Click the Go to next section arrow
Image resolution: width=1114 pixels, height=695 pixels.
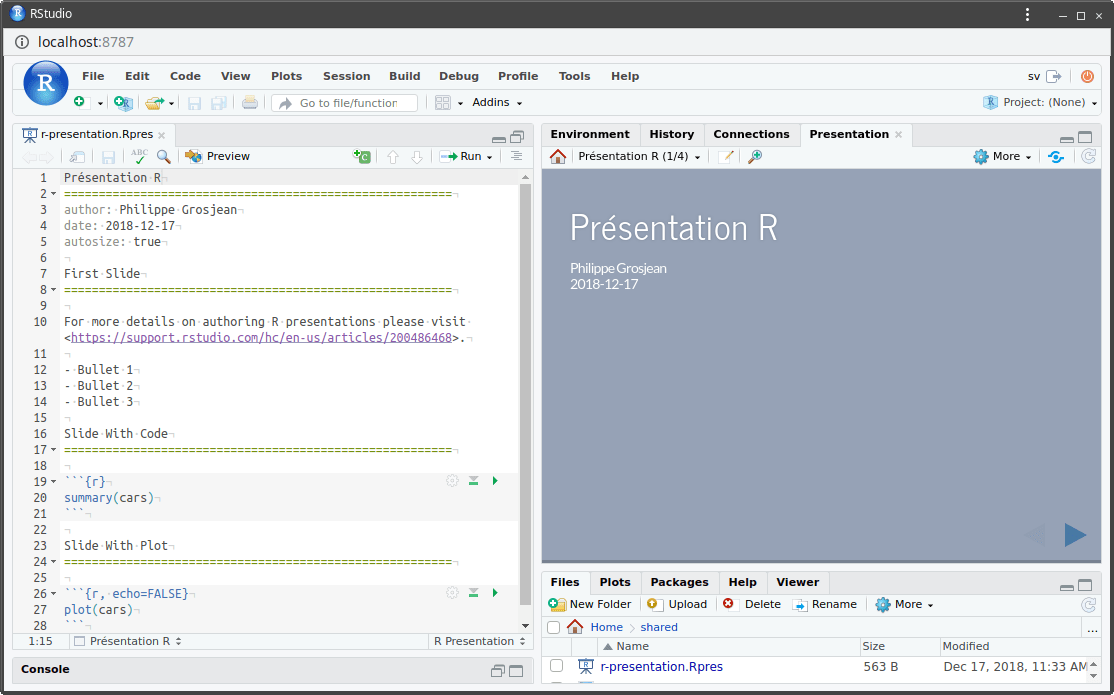point(417,156)
